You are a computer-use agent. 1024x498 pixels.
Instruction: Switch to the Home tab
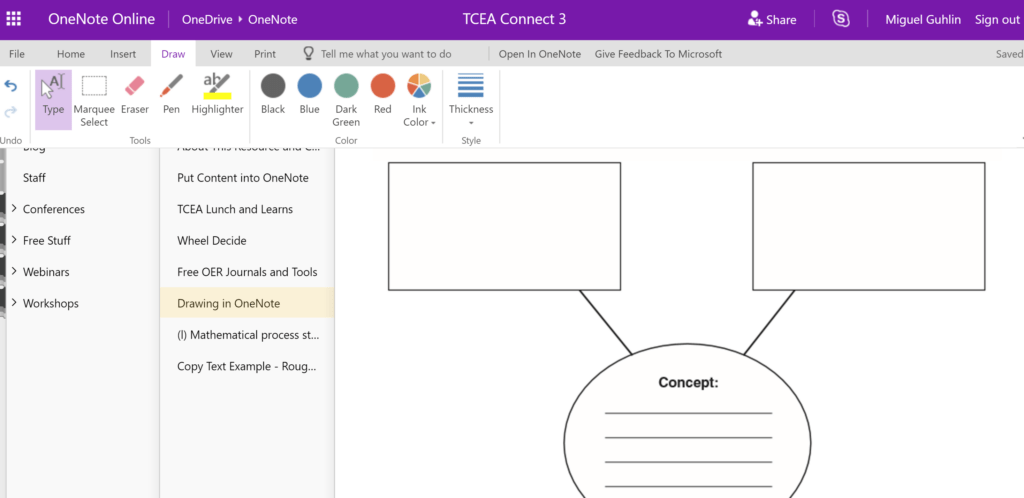[71, 54]
